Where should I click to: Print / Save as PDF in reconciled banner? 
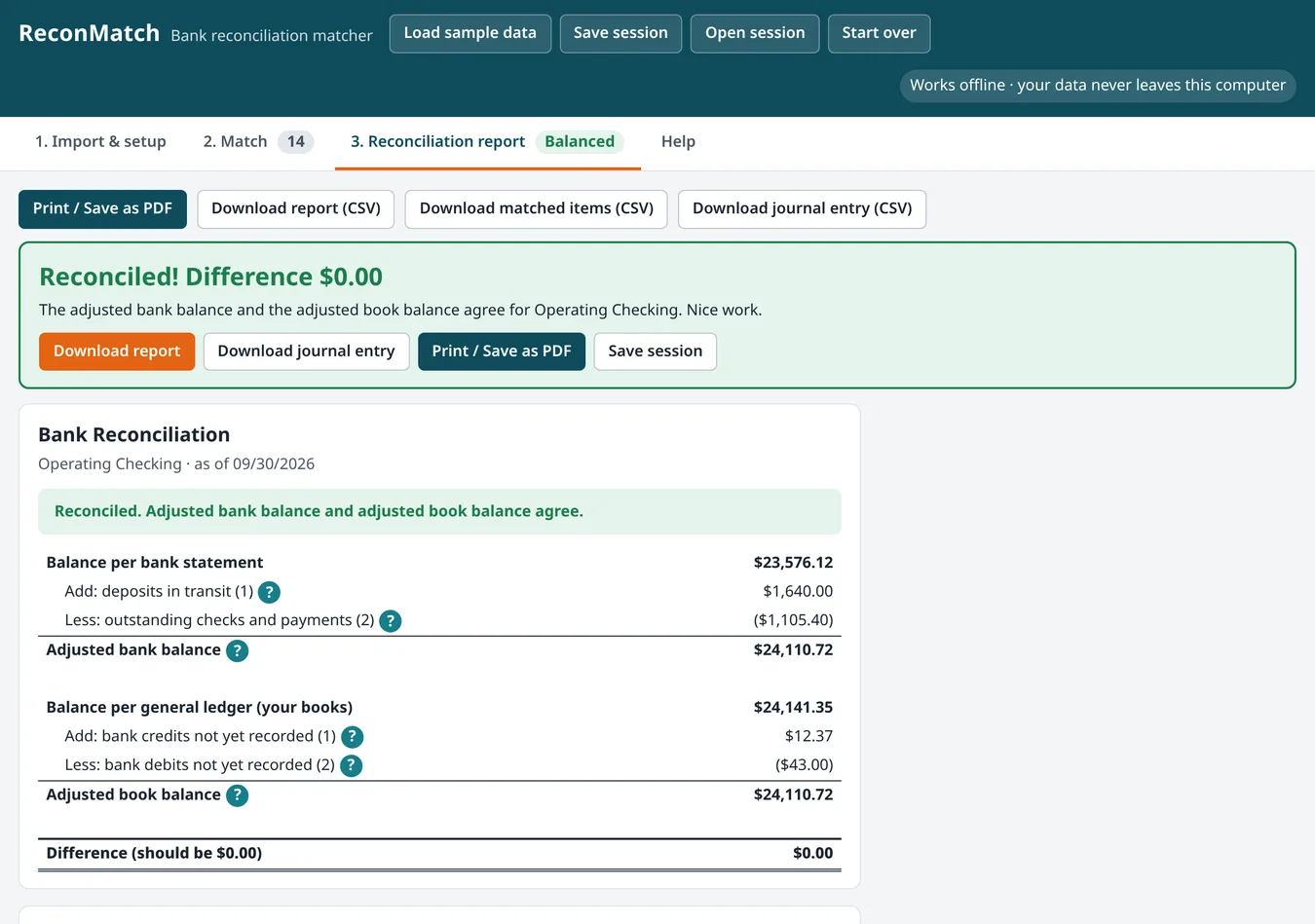502,351
